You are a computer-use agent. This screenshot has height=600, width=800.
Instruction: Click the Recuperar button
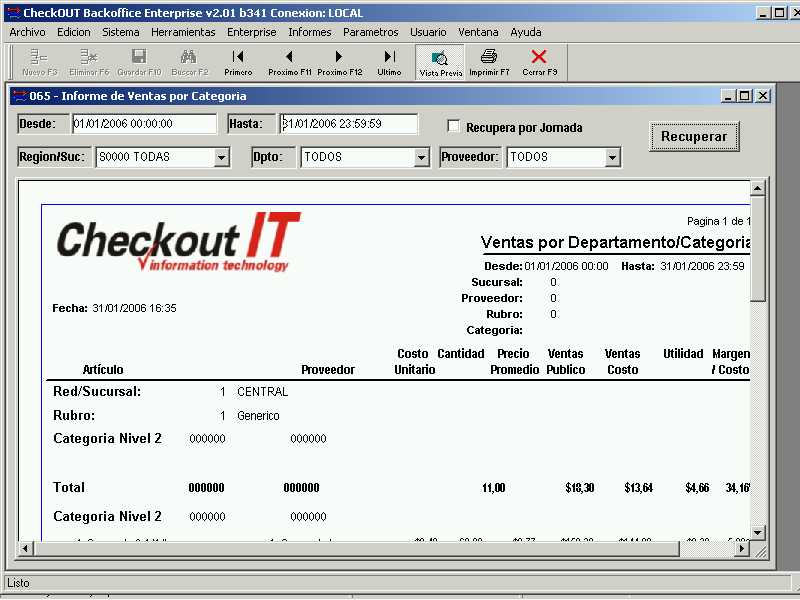(x=694, y=136)
